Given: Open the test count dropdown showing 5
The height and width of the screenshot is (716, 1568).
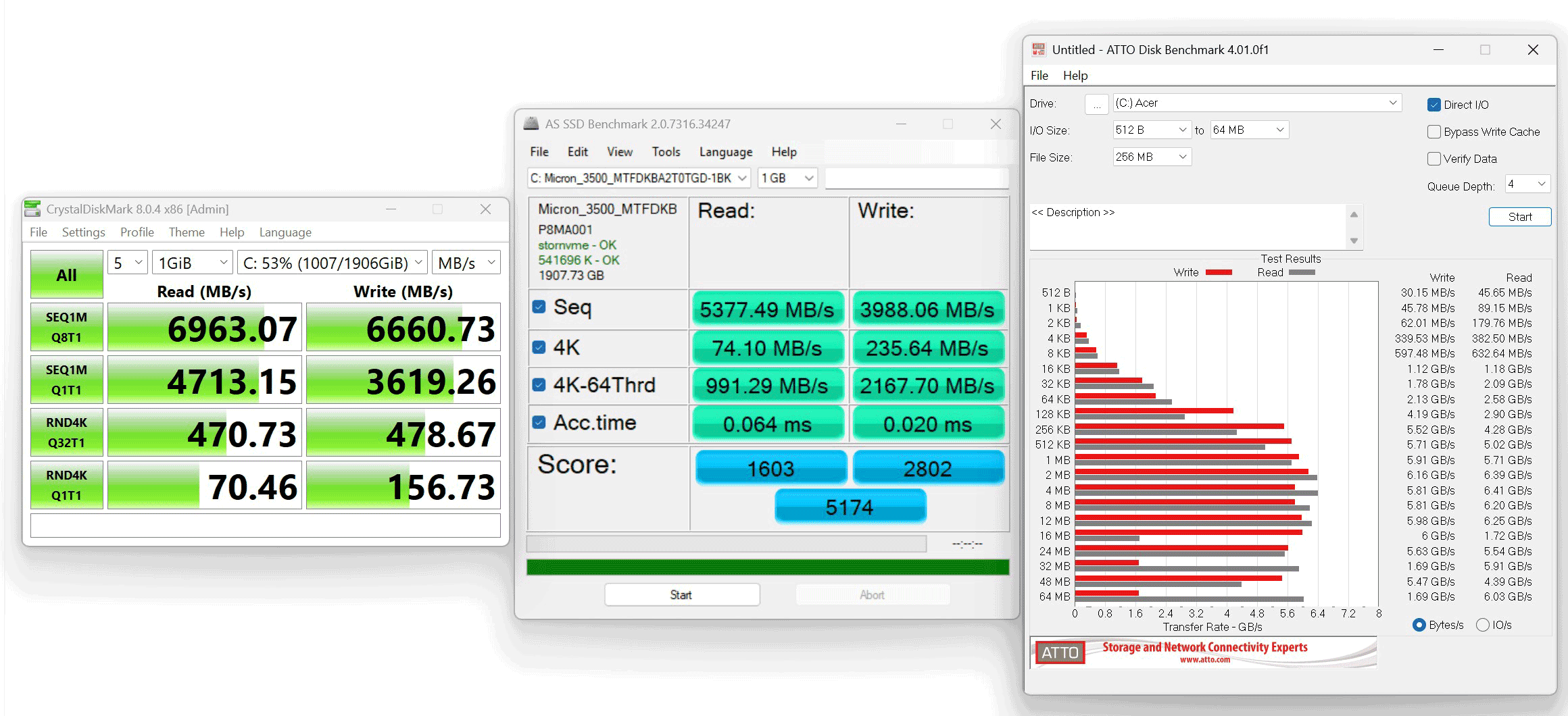Looking at the screenshot, I should click(x=127, y=263).
